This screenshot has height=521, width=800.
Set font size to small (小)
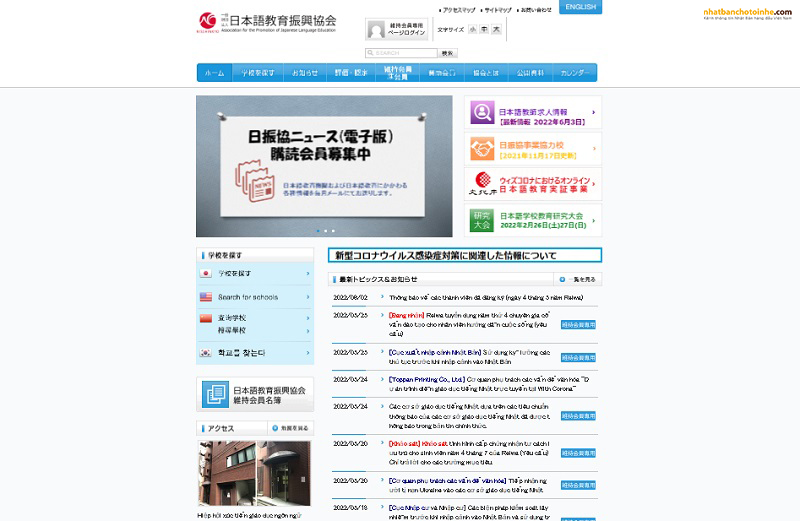coord(473,30)
